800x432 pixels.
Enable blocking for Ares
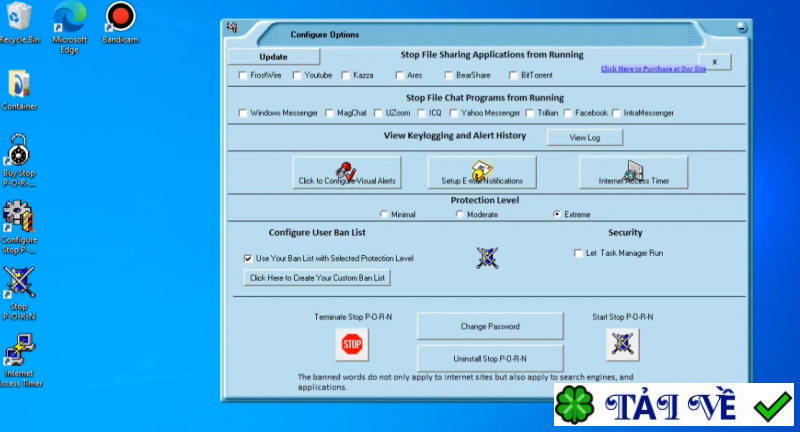click(x=399, y=75)
